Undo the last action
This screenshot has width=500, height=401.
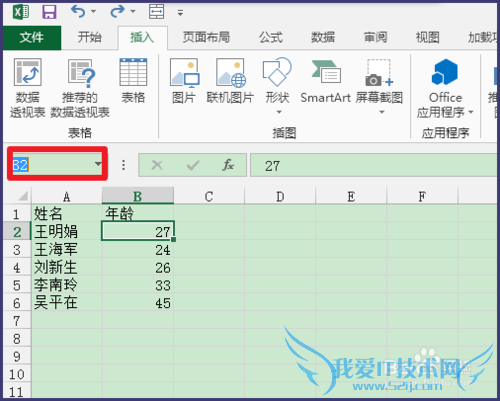78,12
